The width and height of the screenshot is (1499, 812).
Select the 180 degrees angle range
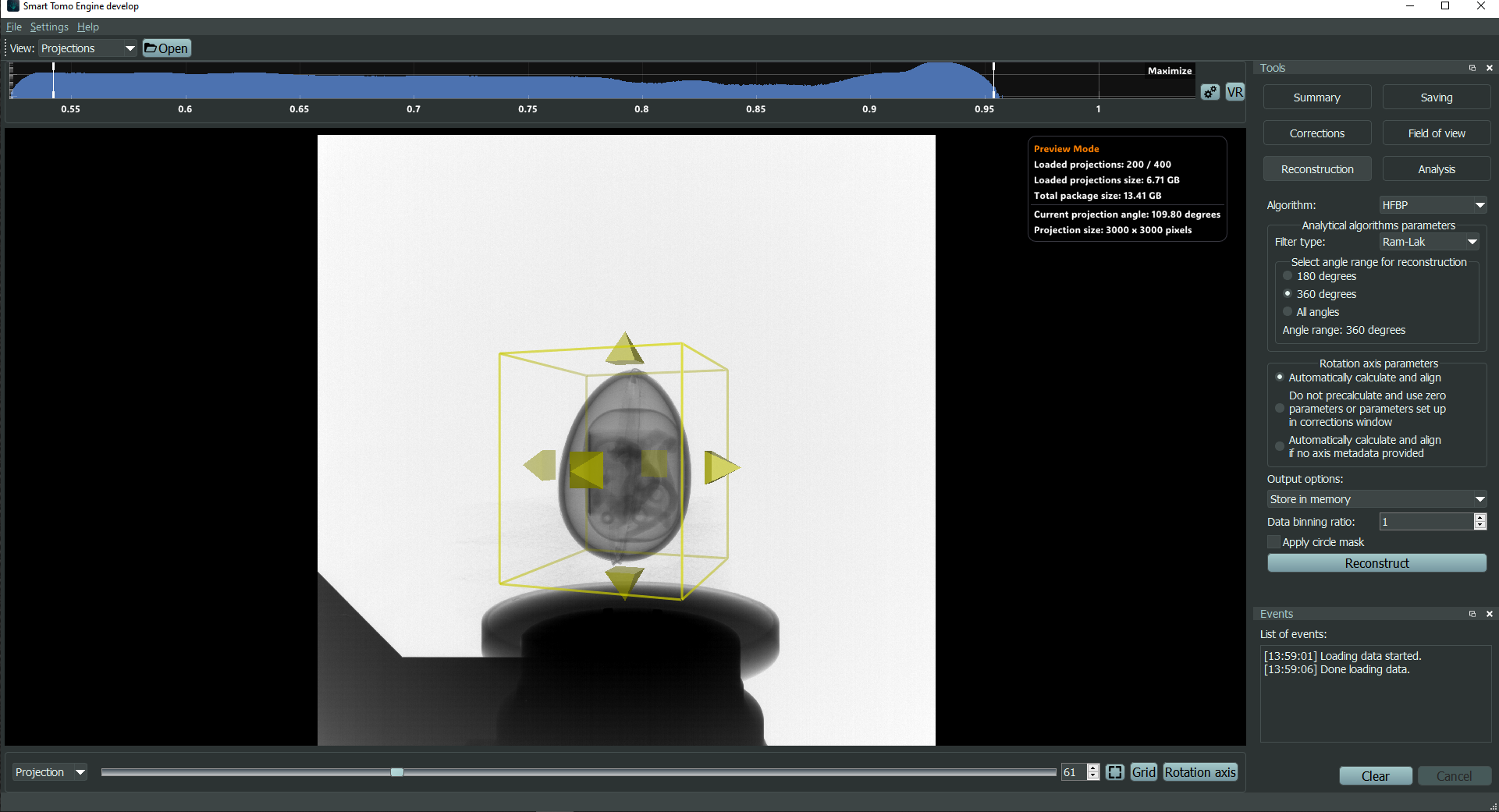[x=1288, y=276]
